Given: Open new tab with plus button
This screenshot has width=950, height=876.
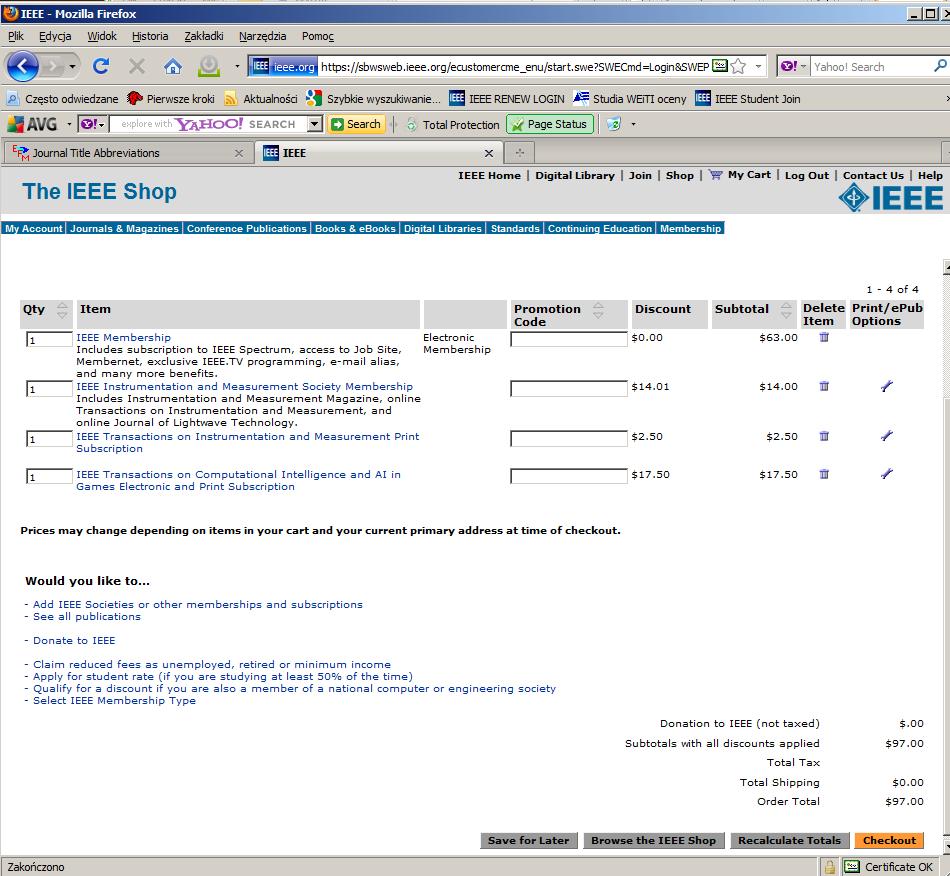Looking at the screenshot, I should 519,153.
